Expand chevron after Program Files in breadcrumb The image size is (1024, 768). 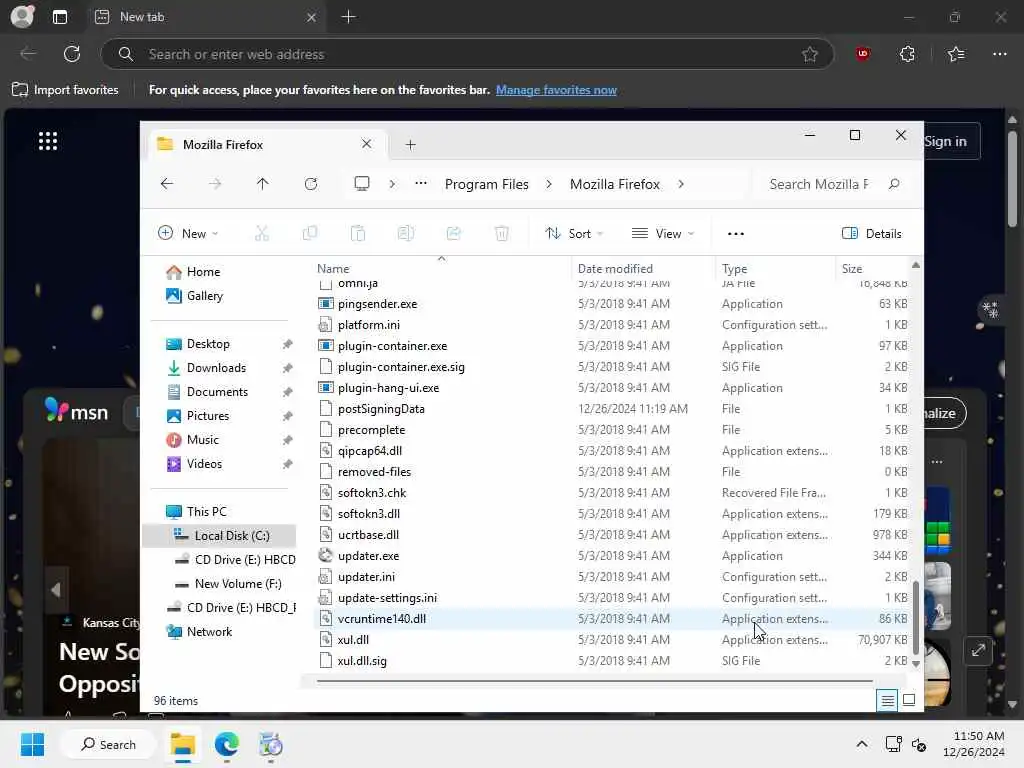point(549,184)
